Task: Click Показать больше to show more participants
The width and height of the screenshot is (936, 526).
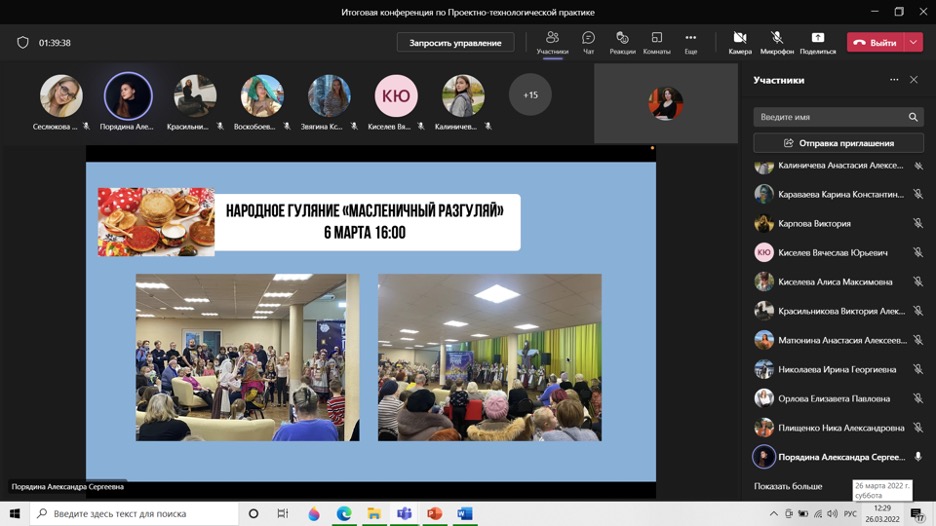Action: [788, 486]
